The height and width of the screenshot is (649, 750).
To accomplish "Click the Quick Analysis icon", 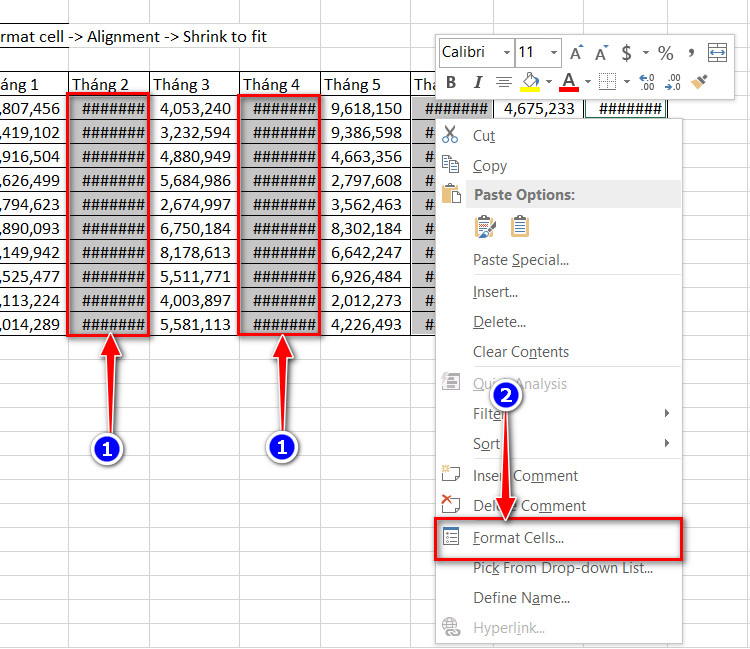I will coord(451,382).
